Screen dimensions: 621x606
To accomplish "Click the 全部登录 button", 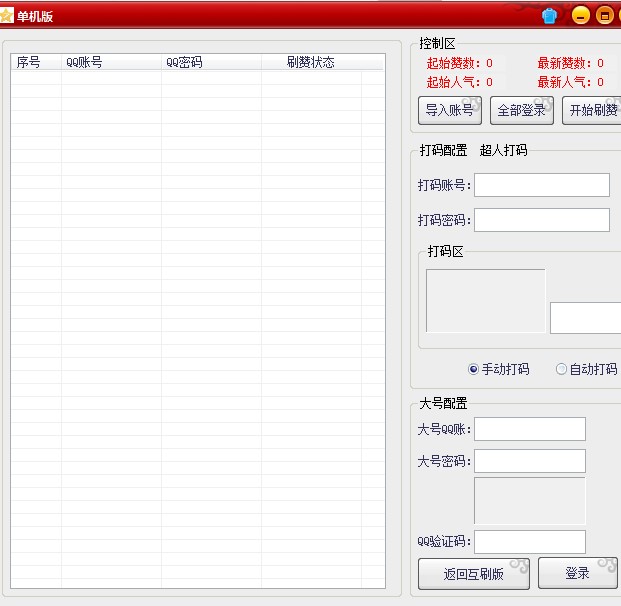I will click(x=522, y=111).
